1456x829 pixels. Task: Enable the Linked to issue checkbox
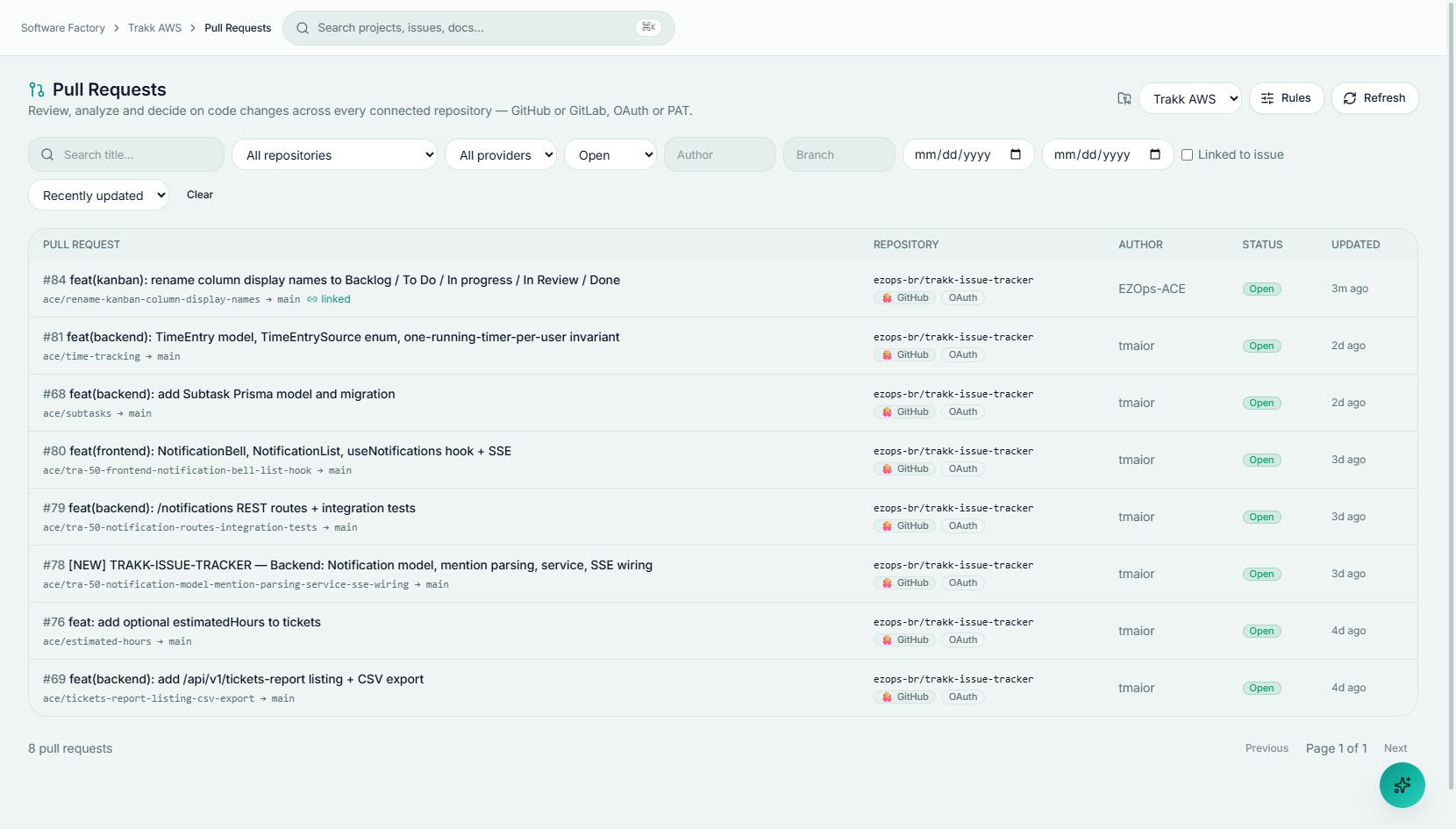point(1187,154)
